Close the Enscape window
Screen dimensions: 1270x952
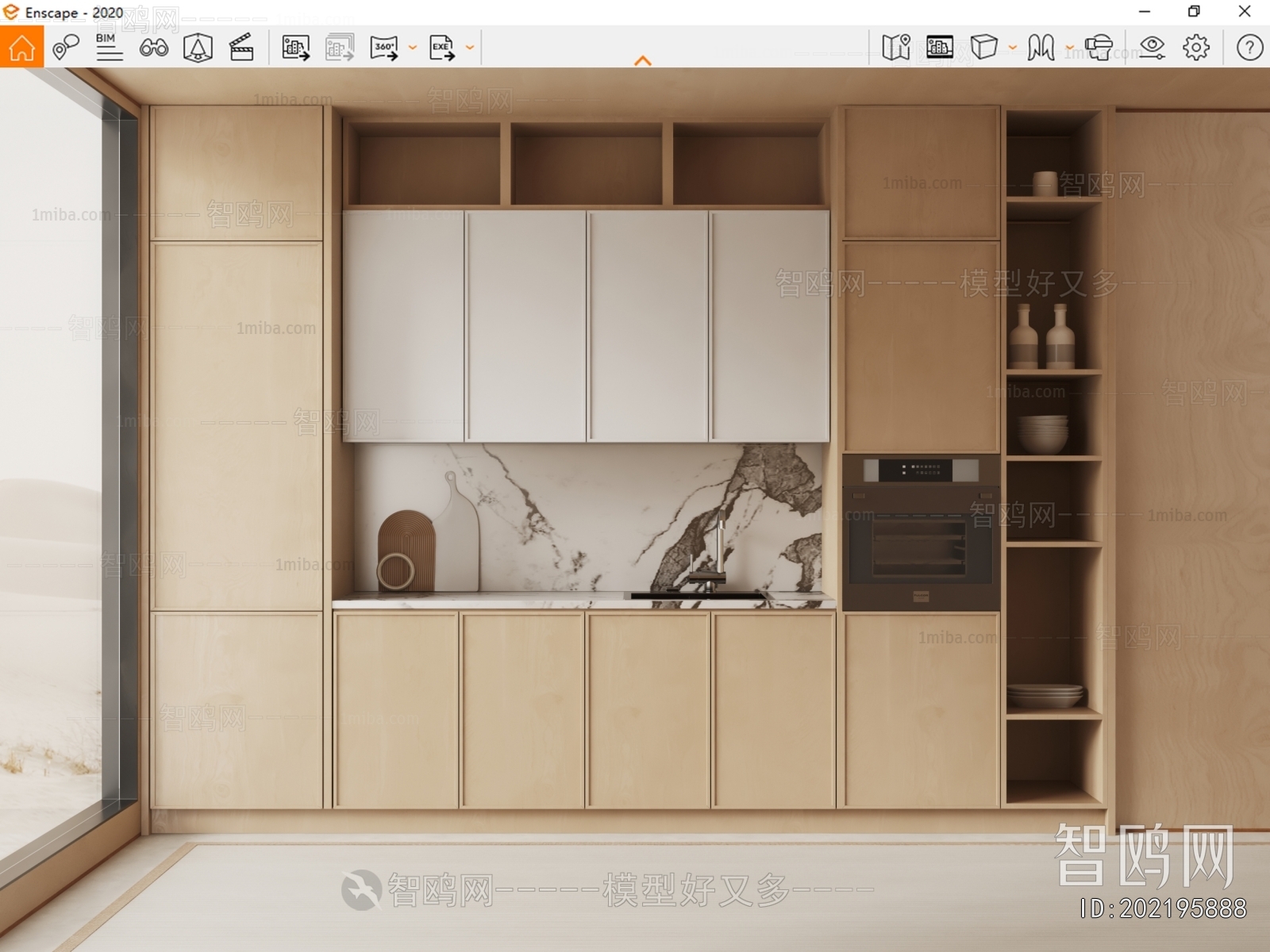[1245, 12]
